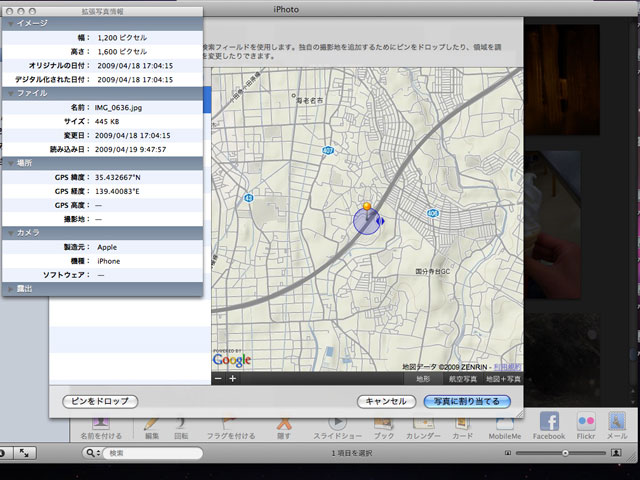640x480 pixels.
Task: Click the 機種 value iPhone
Action: [109, 261]
